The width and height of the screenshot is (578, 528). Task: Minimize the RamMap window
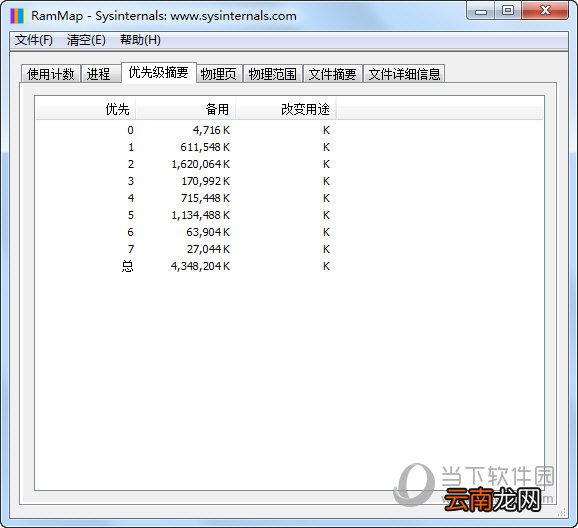pyautogui.click(x=481, y=11)
